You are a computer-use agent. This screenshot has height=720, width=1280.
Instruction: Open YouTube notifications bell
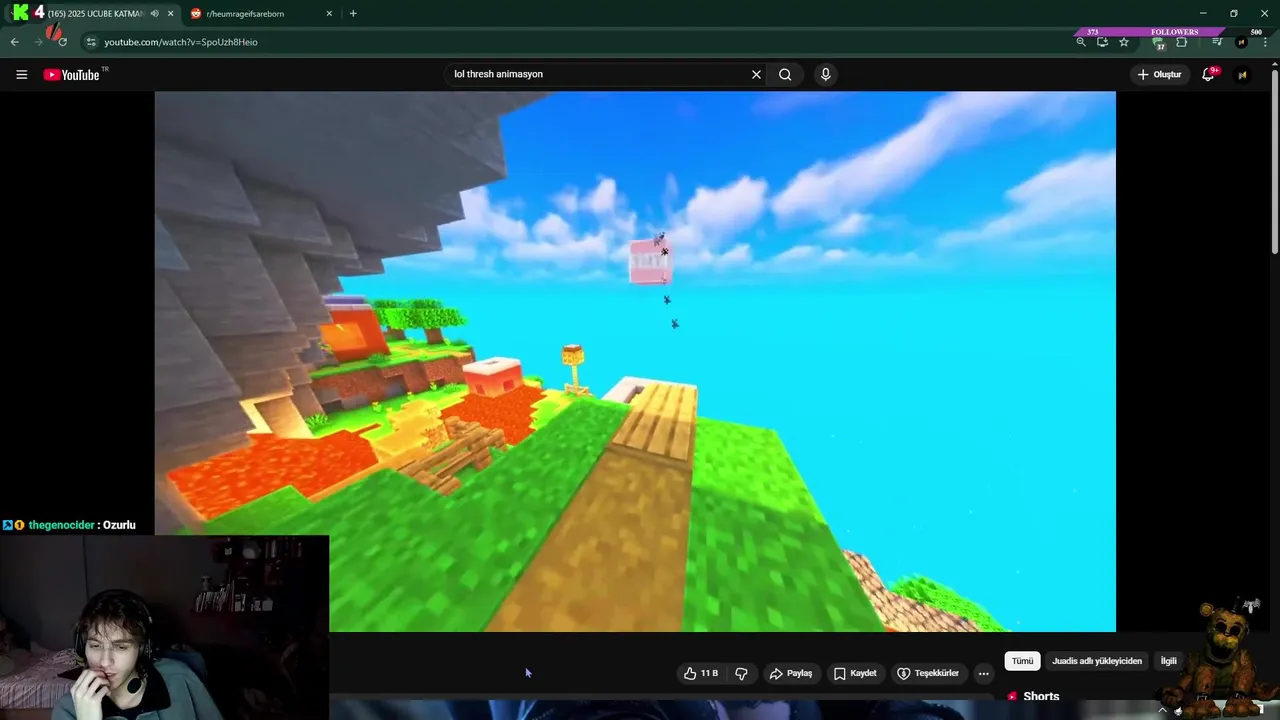tap(1208, 74)
